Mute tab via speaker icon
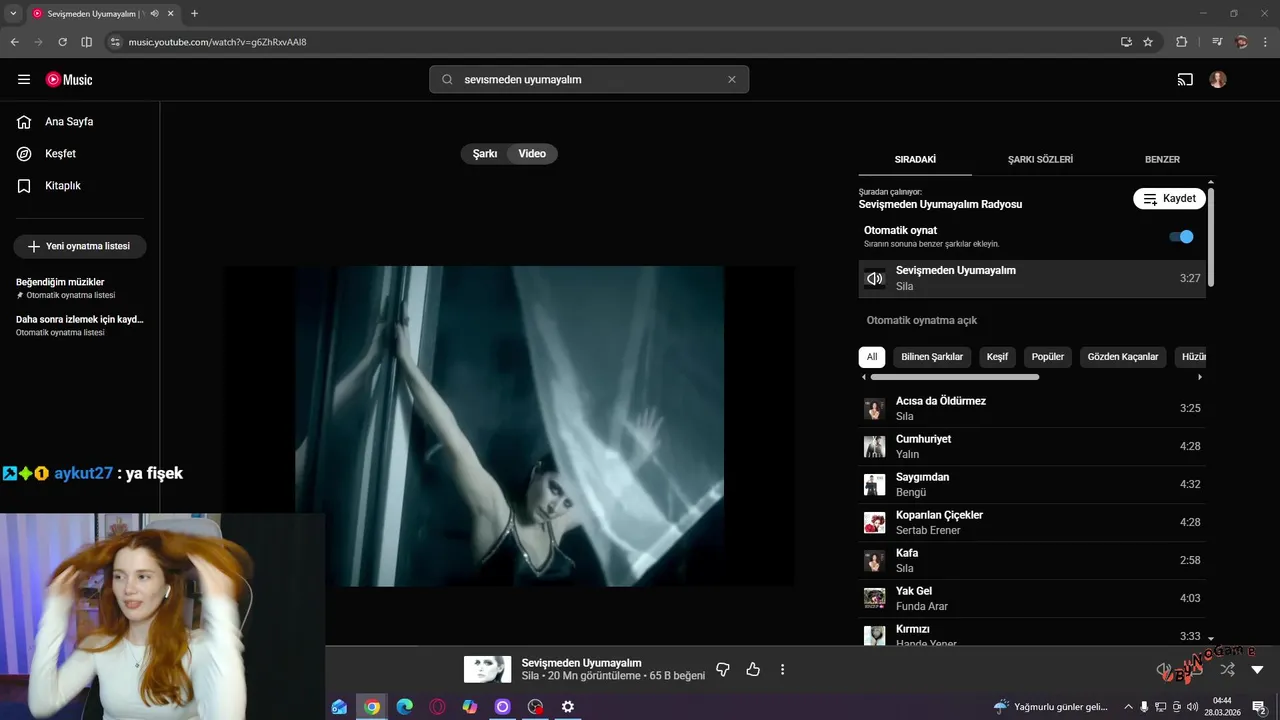 [154, 13]
